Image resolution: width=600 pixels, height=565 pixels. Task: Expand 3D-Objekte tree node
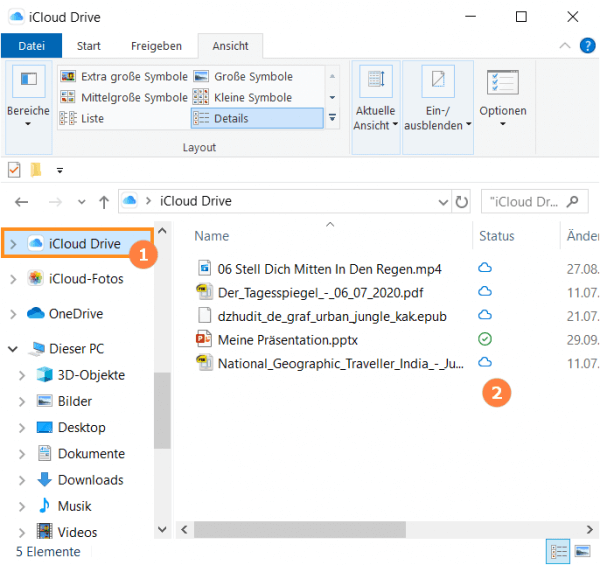tap(22, 375)
